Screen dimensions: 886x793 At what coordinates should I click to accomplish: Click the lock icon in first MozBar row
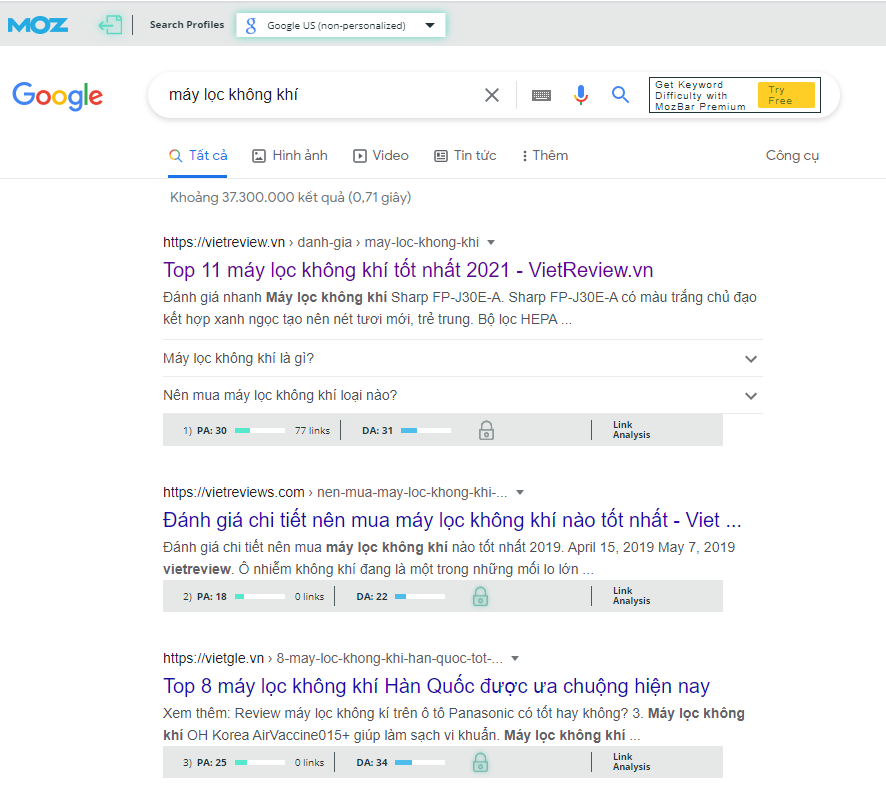coord(486,430)
